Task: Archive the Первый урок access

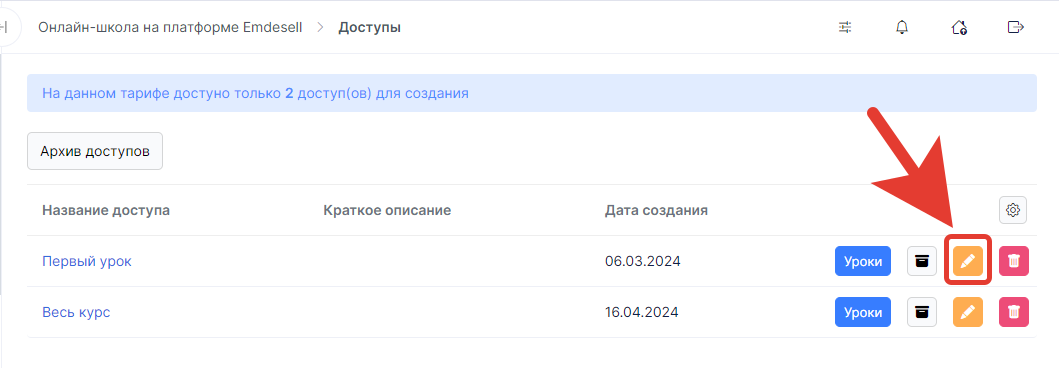Action: [x=922, y=261]
